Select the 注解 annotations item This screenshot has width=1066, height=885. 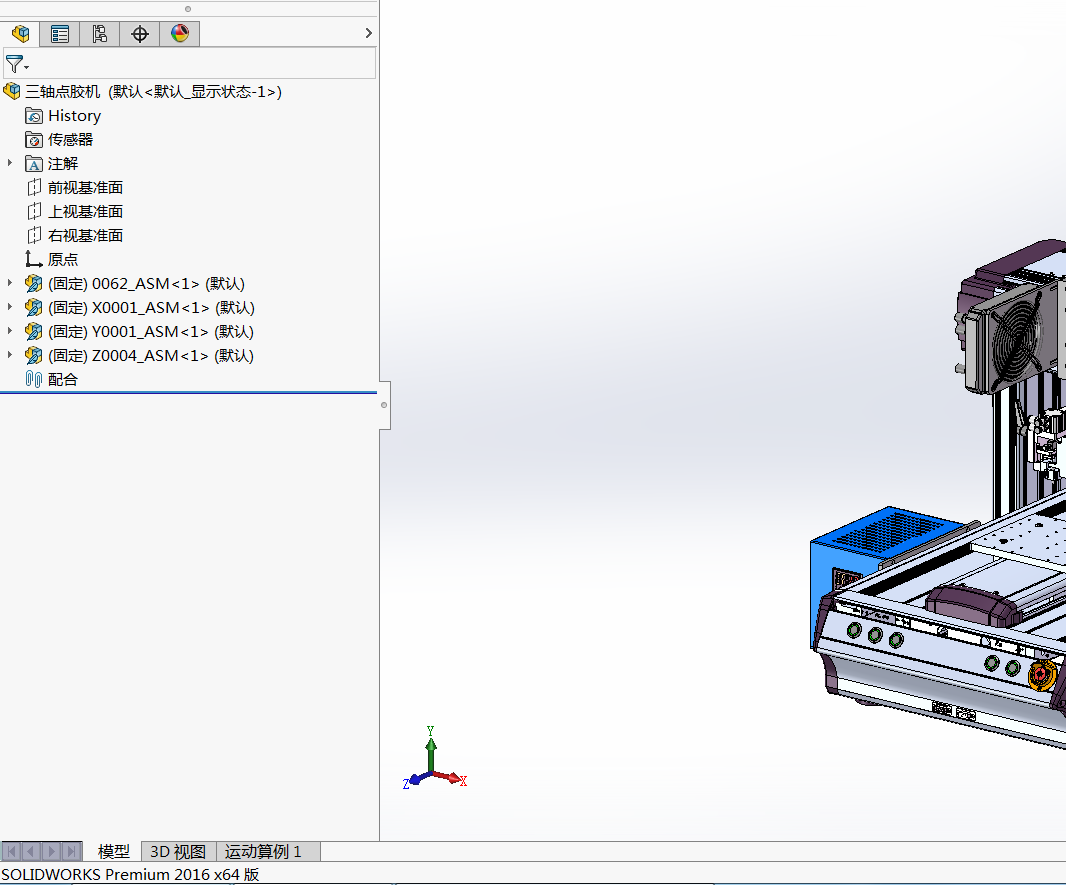63,164
